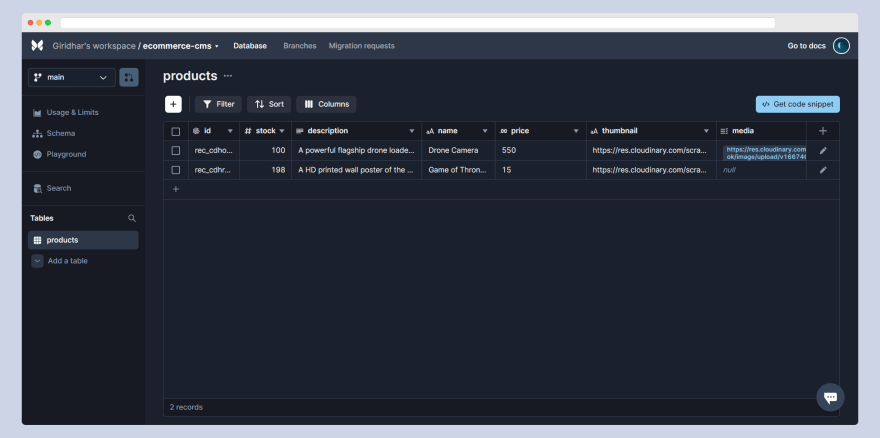
Task: Click the price cell showing 15
Action: [540, 170]
